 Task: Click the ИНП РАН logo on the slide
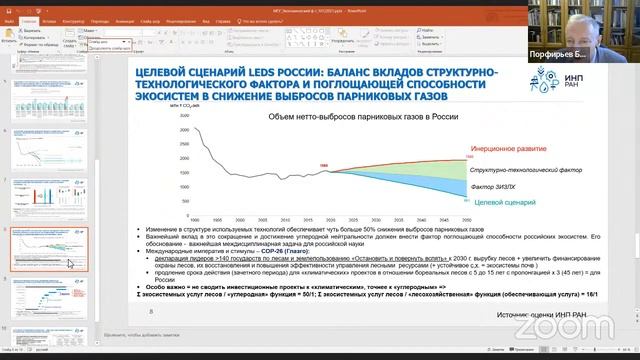click(556, 80)
